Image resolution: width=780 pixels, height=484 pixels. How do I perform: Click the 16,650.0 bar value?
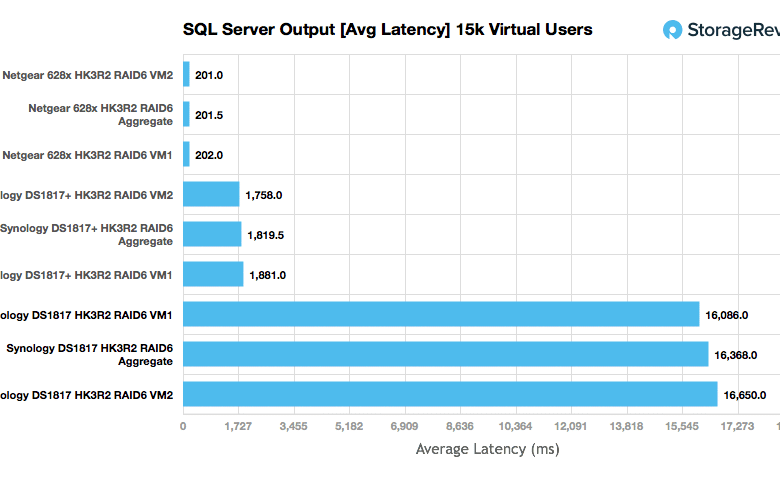pos(745,395)
